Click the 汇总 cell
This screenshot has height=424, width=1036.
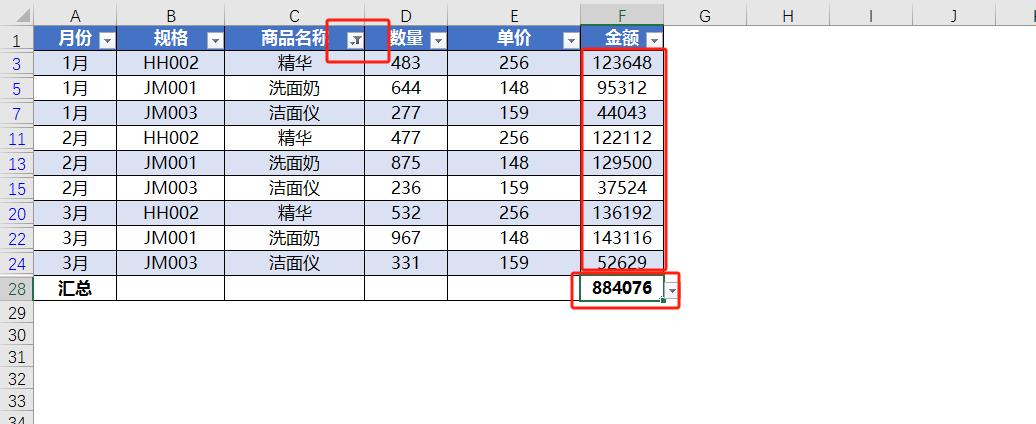point(75,289)
